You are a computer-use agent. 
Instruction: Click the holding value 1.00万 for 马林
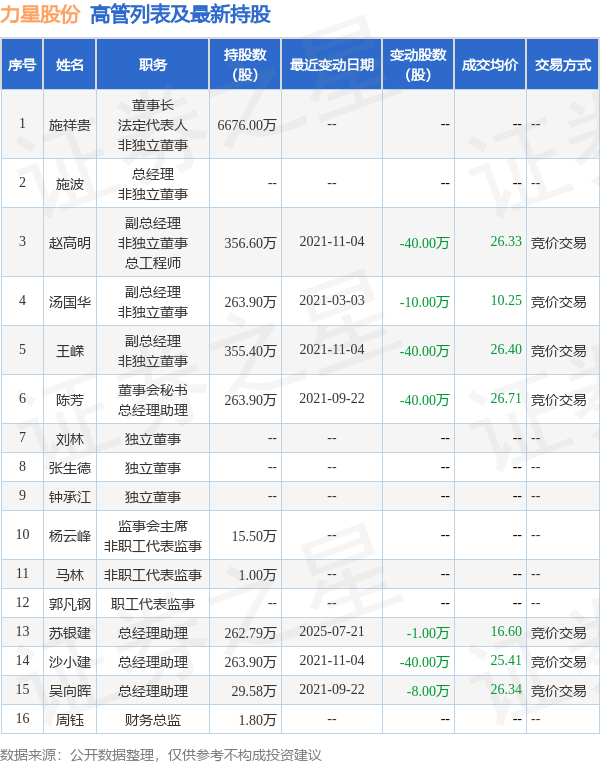257,575
